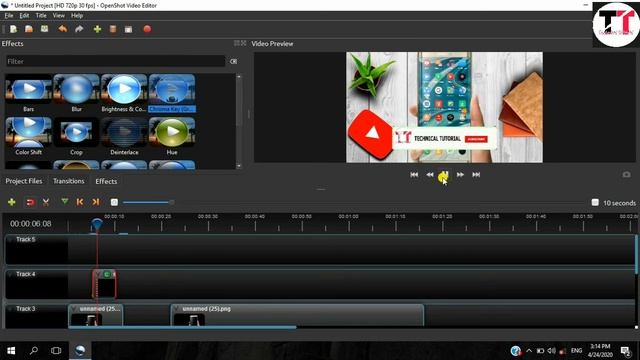Add a new track with the timeline plus icon

(x=11, y=202)
